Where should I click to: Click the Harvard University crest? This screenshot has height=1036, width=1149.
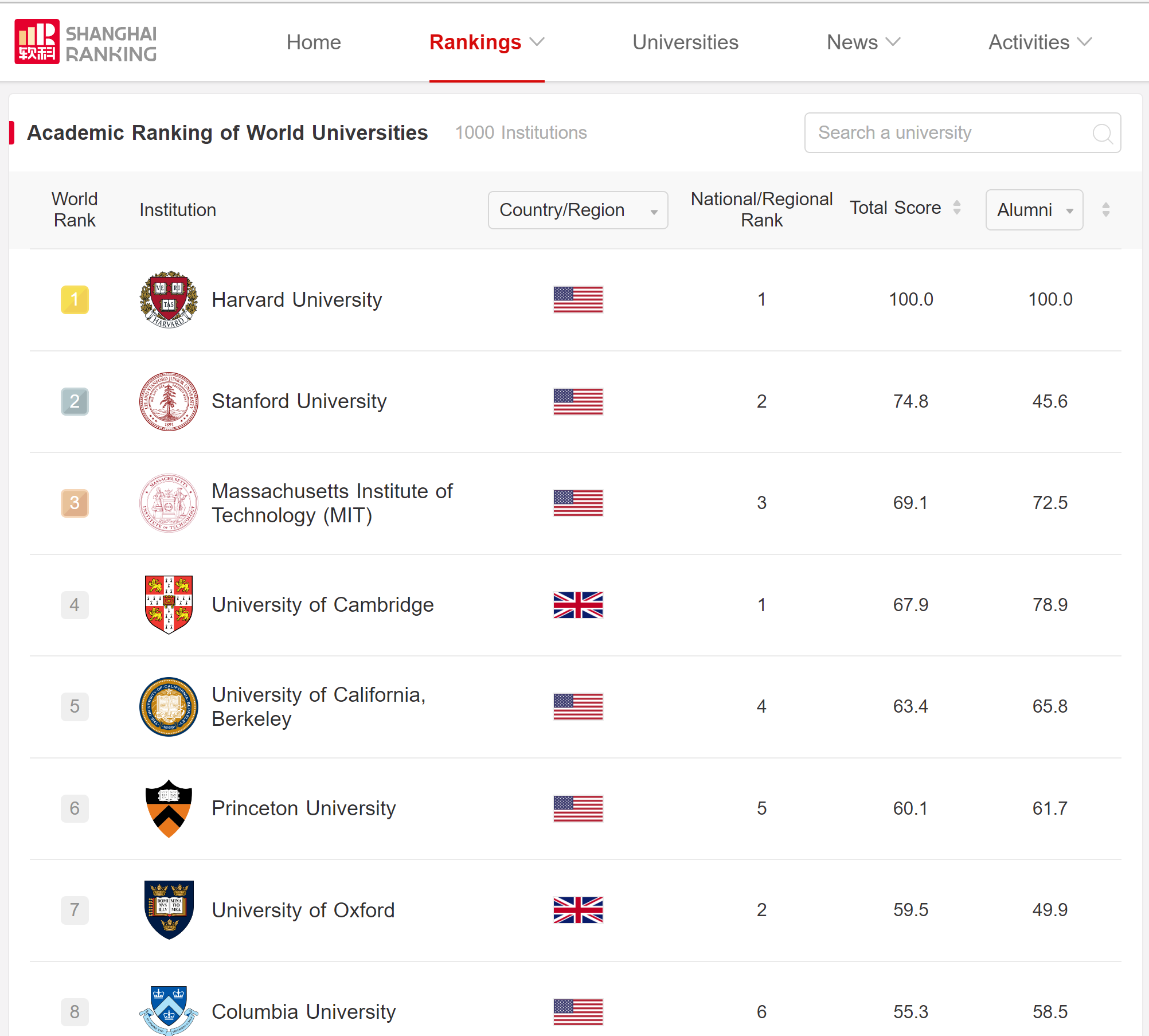tap(169, 299)
